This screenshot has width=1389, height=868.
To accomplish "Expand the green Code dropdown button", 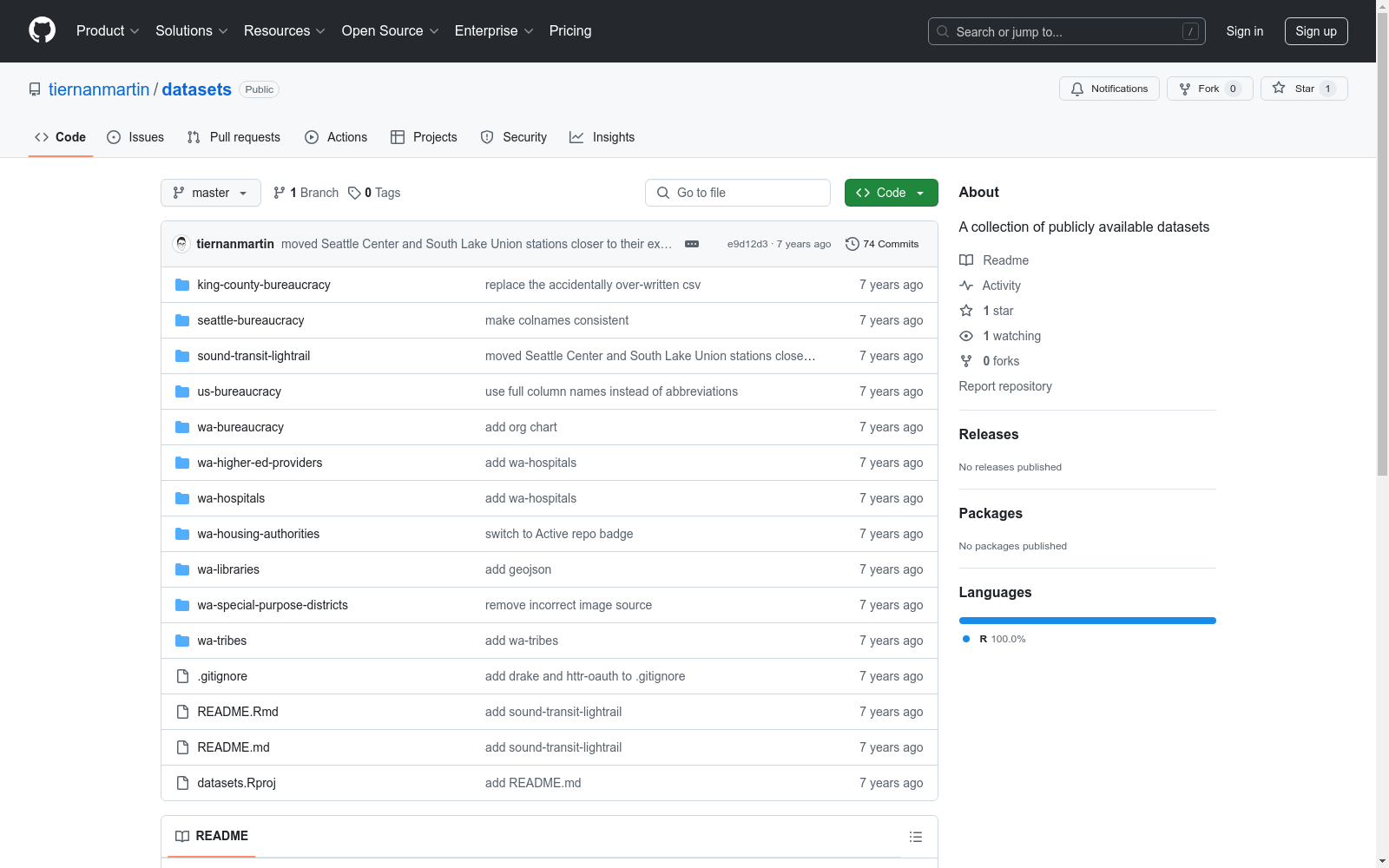I will 891,193.
